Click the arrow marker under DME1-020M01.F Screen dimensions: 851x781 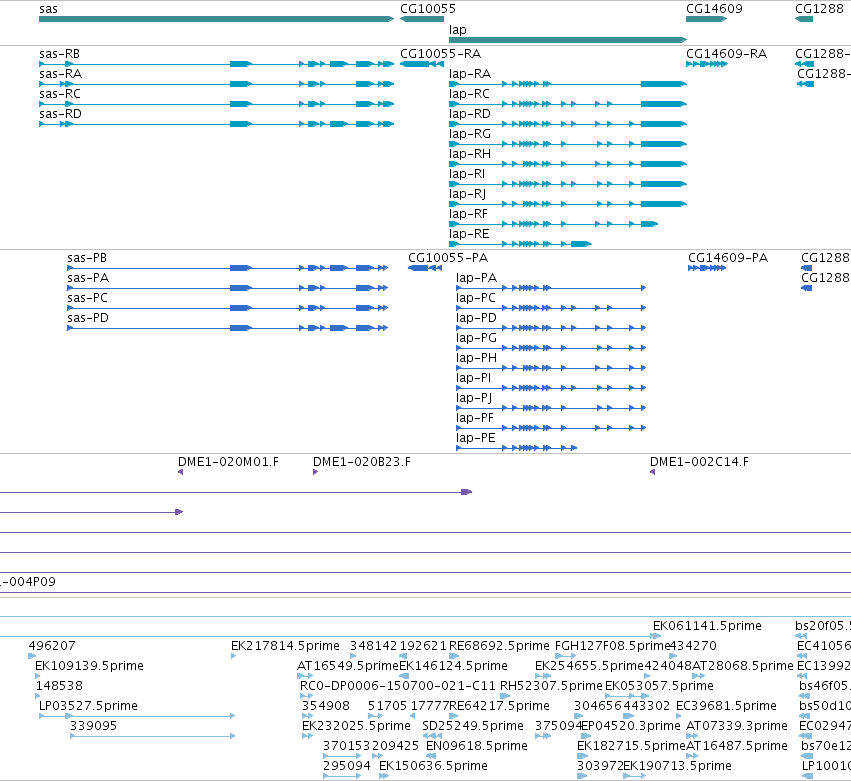(180, 472)
